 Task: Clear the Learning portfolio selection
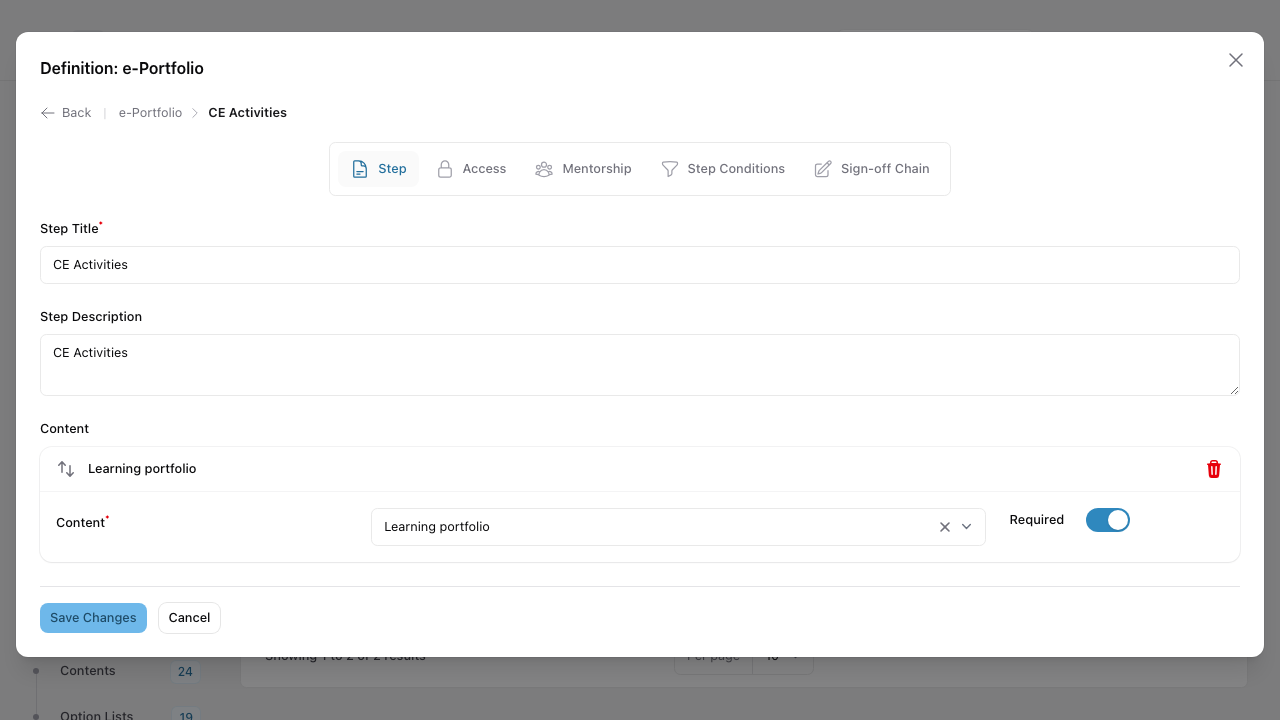pos(944,527)
